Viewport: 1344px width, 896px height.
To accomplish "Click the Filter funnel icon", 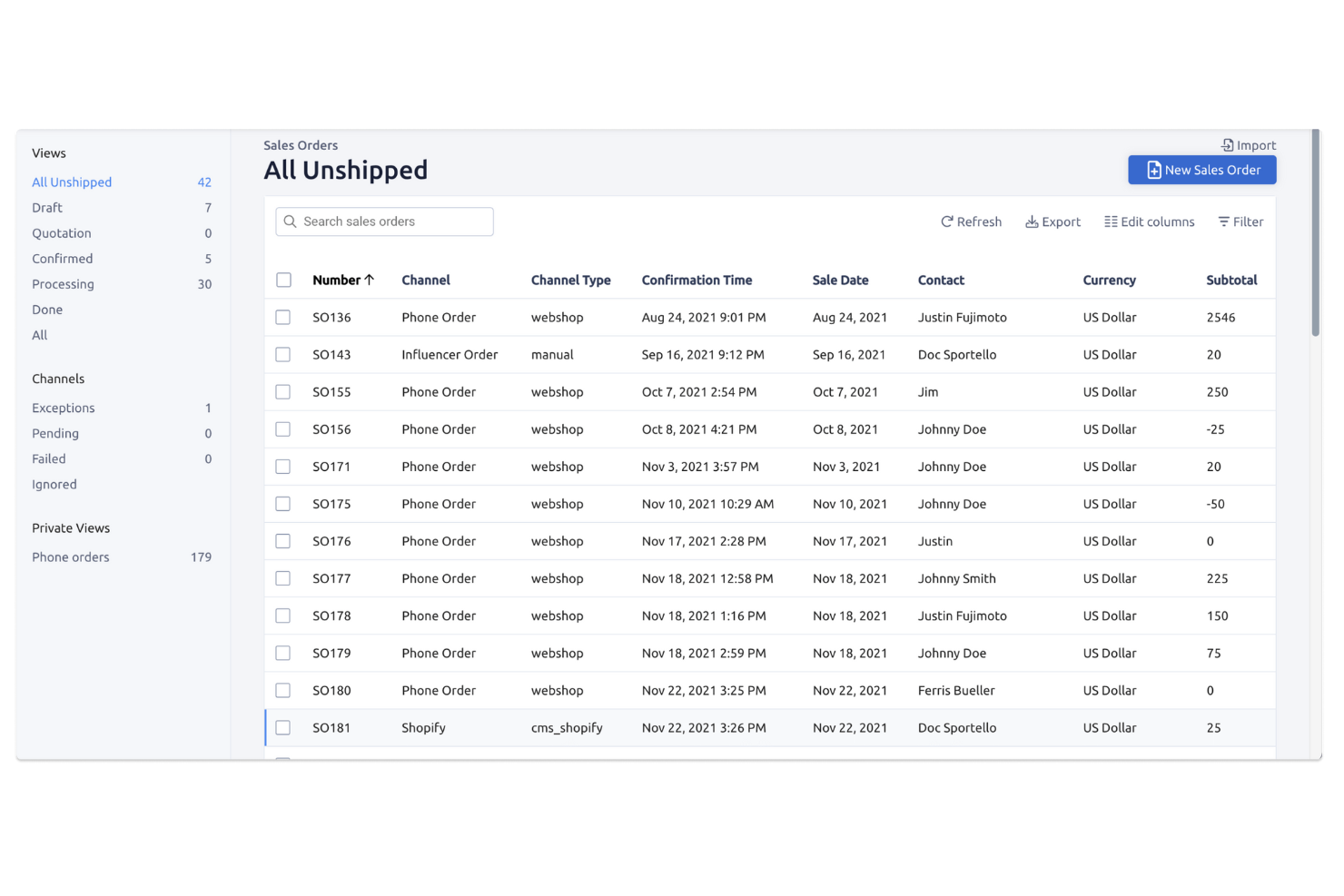I will click(1224, 221).
